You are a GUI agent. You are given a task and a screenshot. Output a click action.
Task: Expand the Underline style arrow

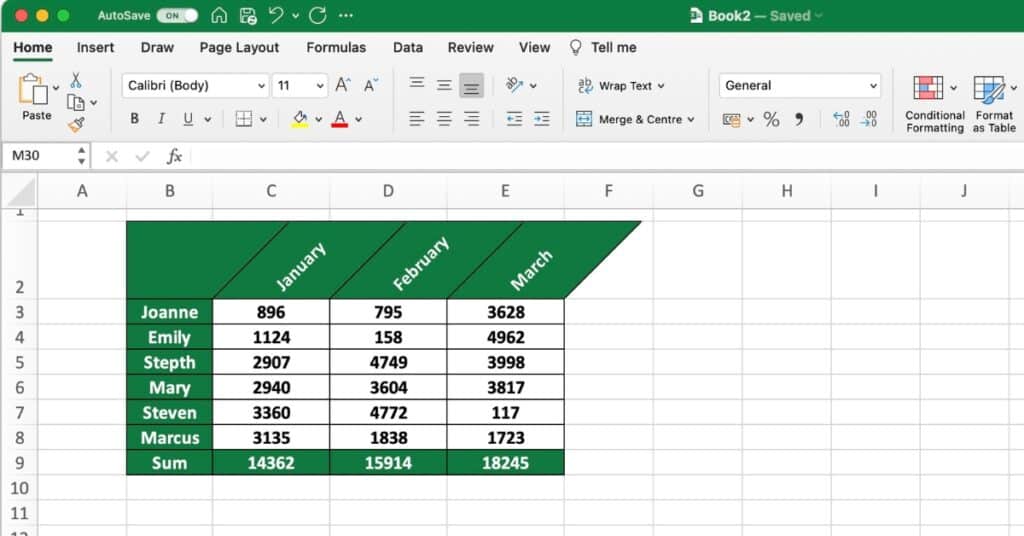coord(208,119)
